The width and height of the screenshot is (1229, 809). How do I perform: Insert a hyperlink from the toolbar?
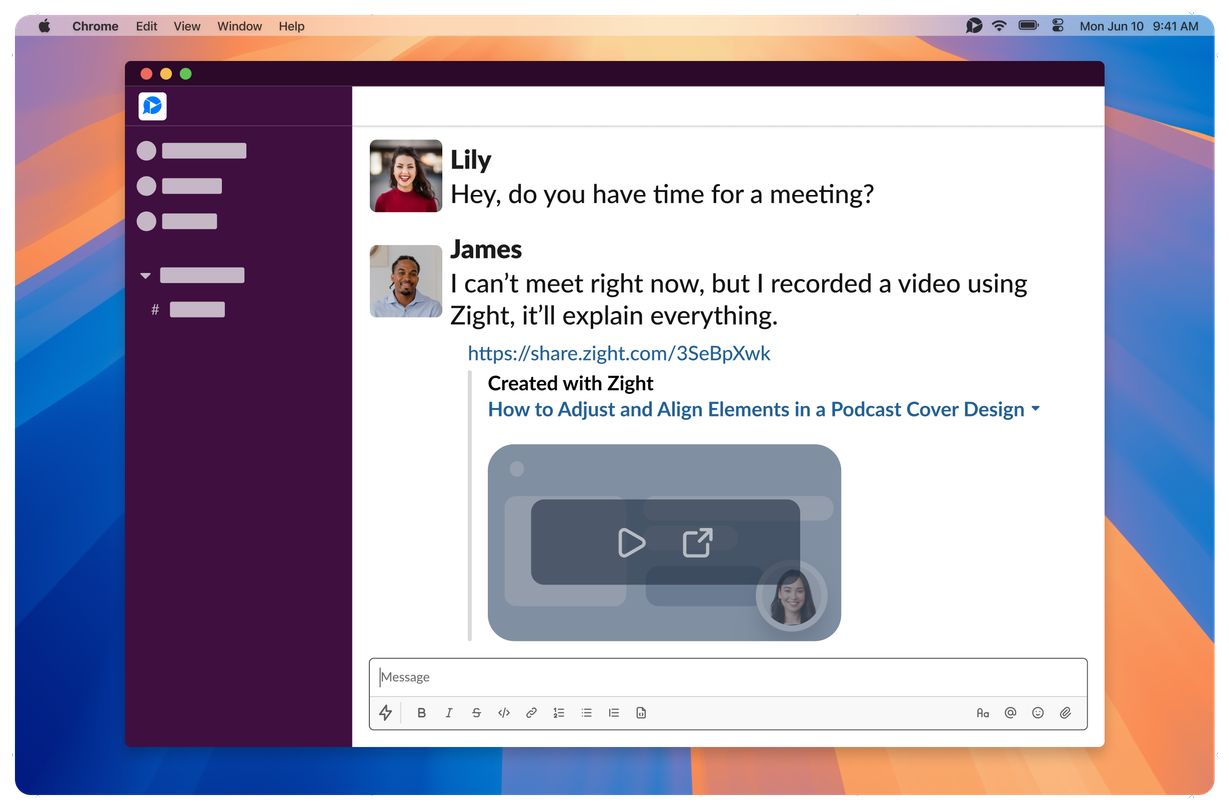(x=531, y=713)
